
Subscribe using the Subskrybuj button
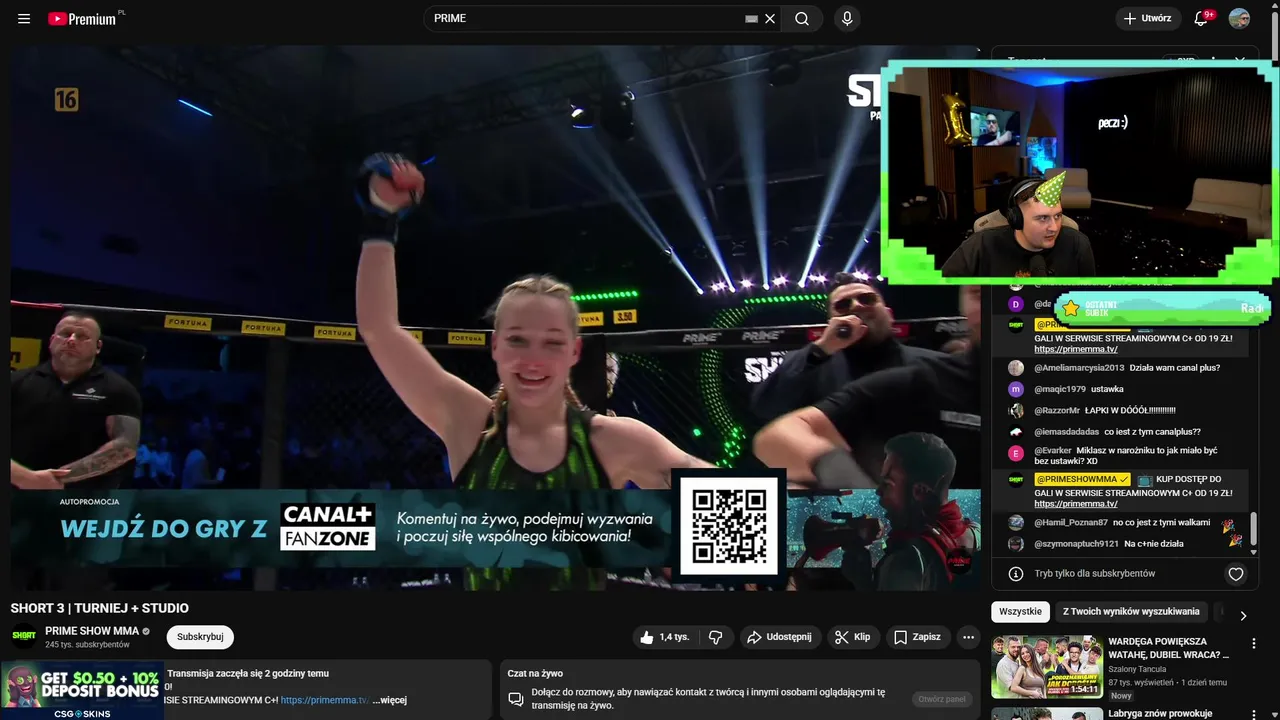[x=200, y=637]
